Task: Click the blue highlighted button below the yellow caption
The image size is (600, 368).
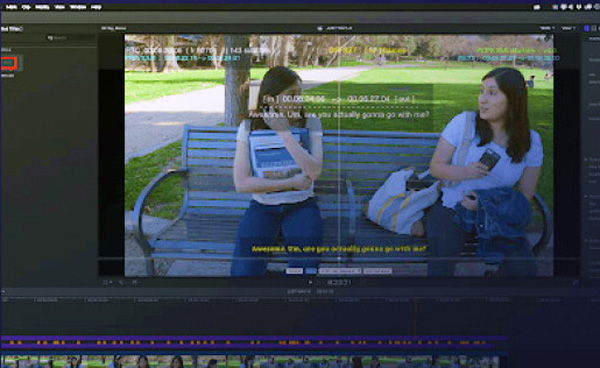Action: point(311,271)
